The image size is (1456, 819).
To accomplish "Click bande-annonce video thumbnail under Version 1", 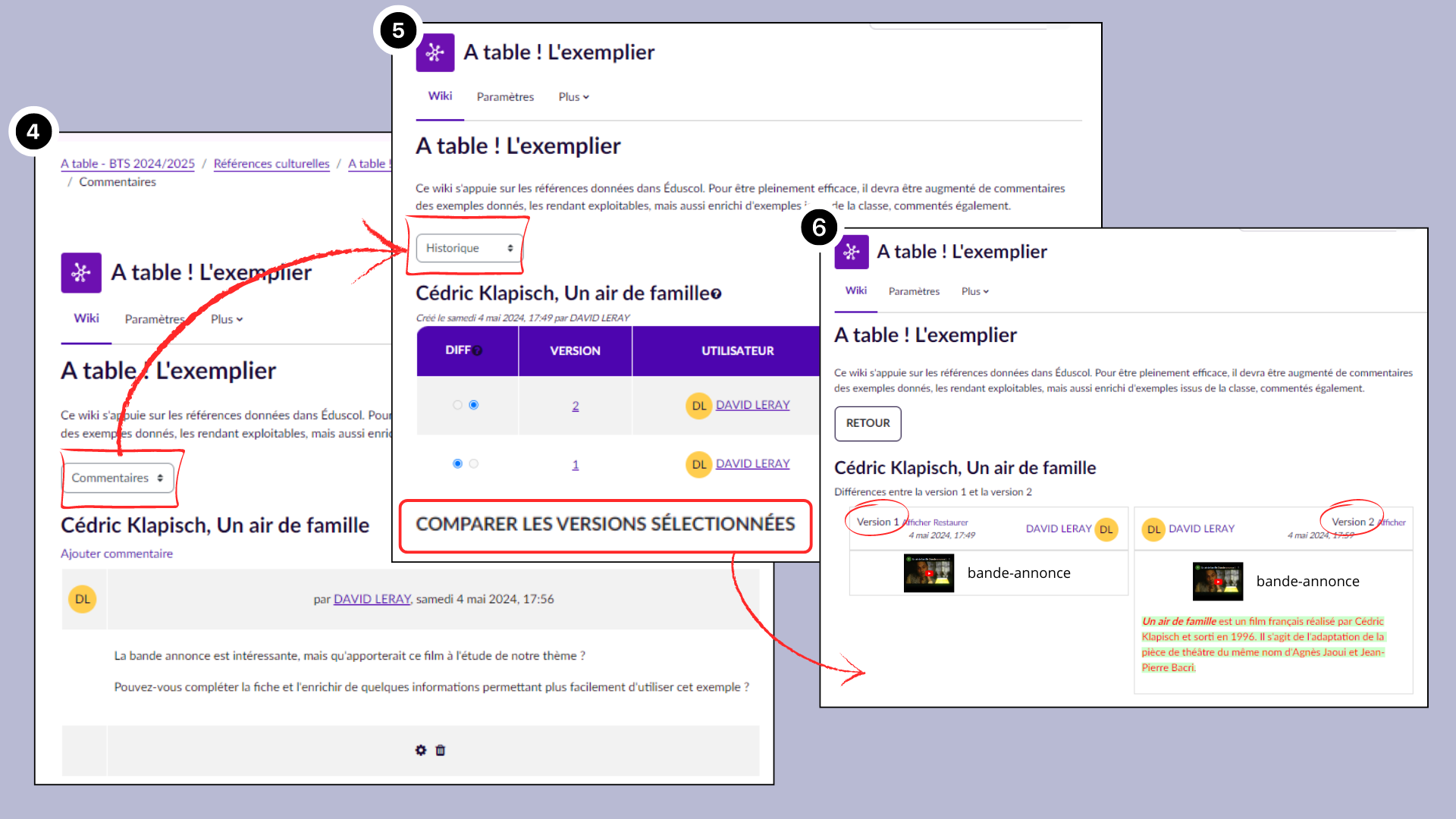I will [x=929, y=573].
